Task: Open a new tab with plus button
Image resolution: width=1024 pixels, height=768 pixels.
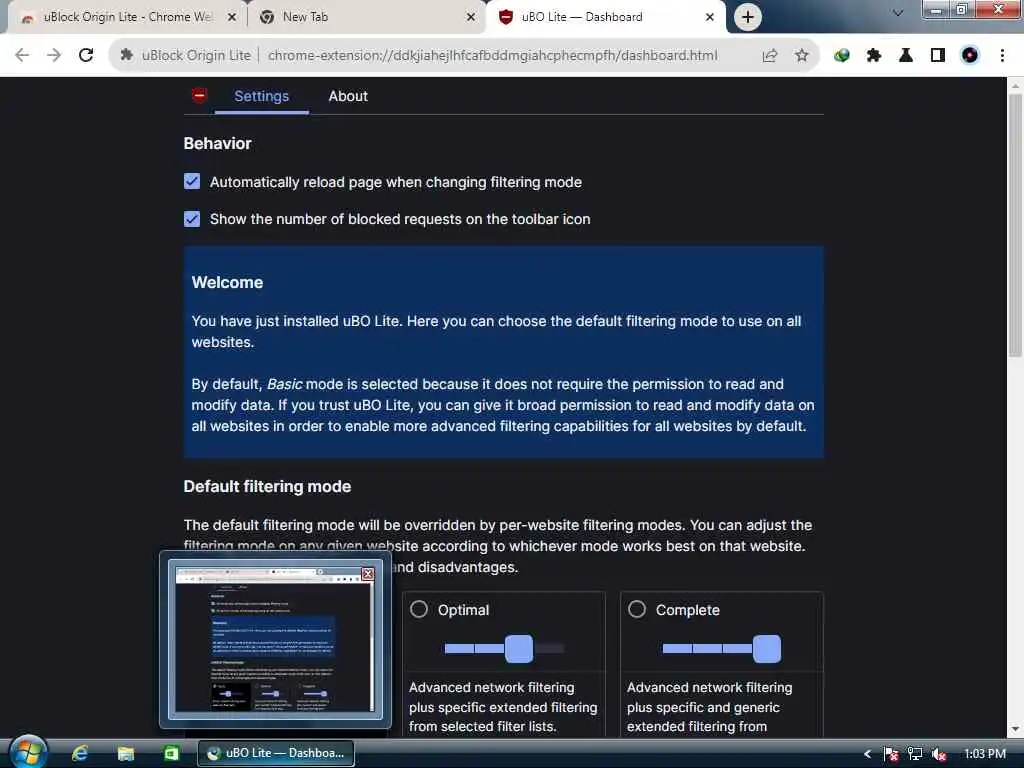Action: (748, 17)
